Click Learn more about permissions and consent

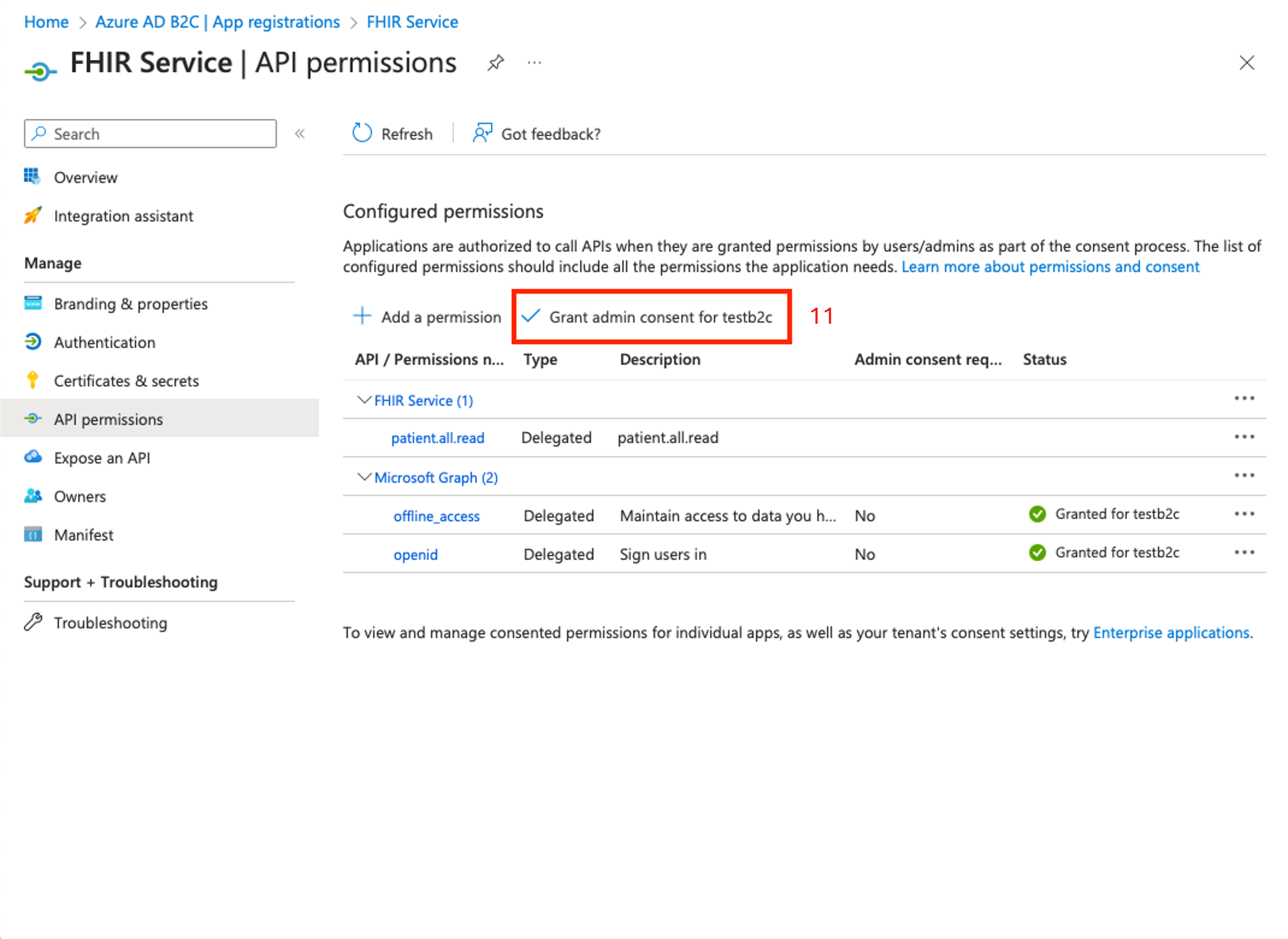(1050, 267)
